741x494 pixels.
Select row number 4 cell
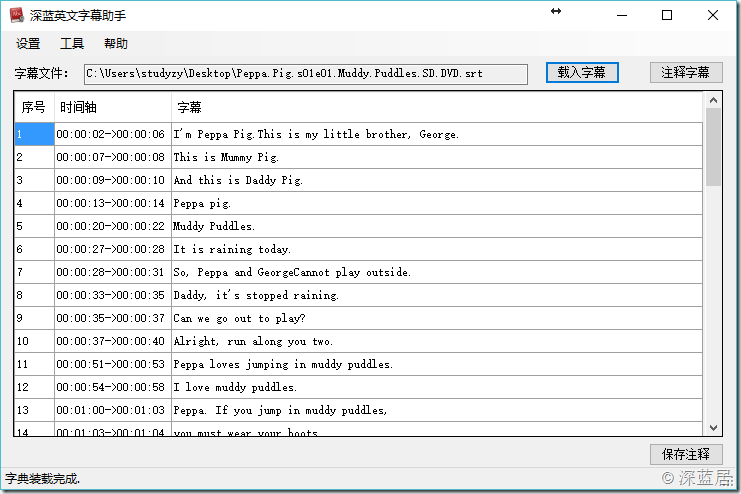[x=34, y=203]
